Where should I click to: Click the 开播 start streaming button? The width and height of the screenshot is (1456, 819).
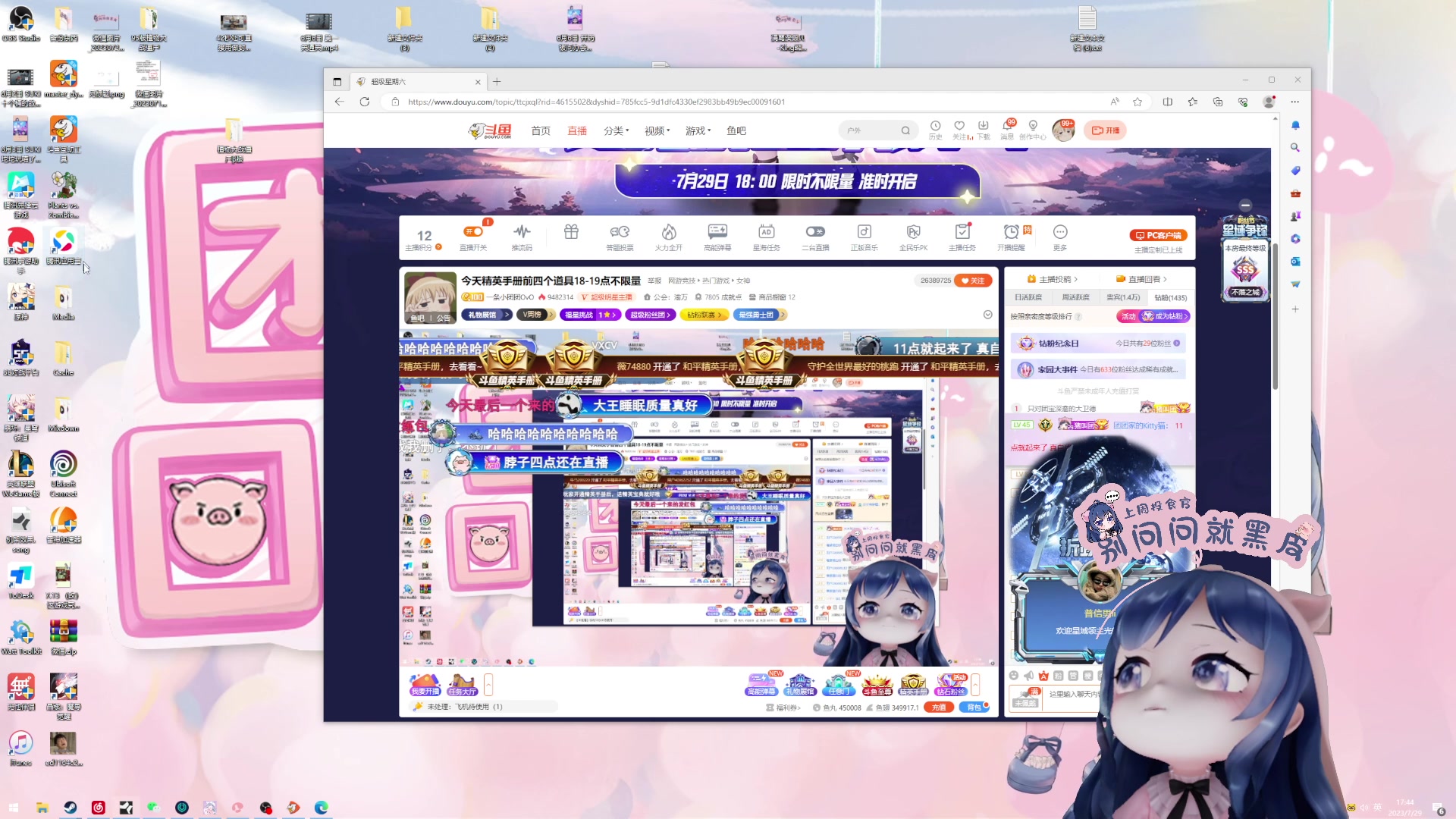point(1105,130)
